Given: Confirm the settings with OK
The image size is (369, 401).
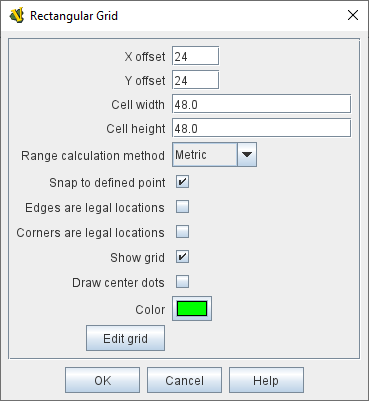Looking at the screenshot, I should pyautogui.click(x=102, y=380).
